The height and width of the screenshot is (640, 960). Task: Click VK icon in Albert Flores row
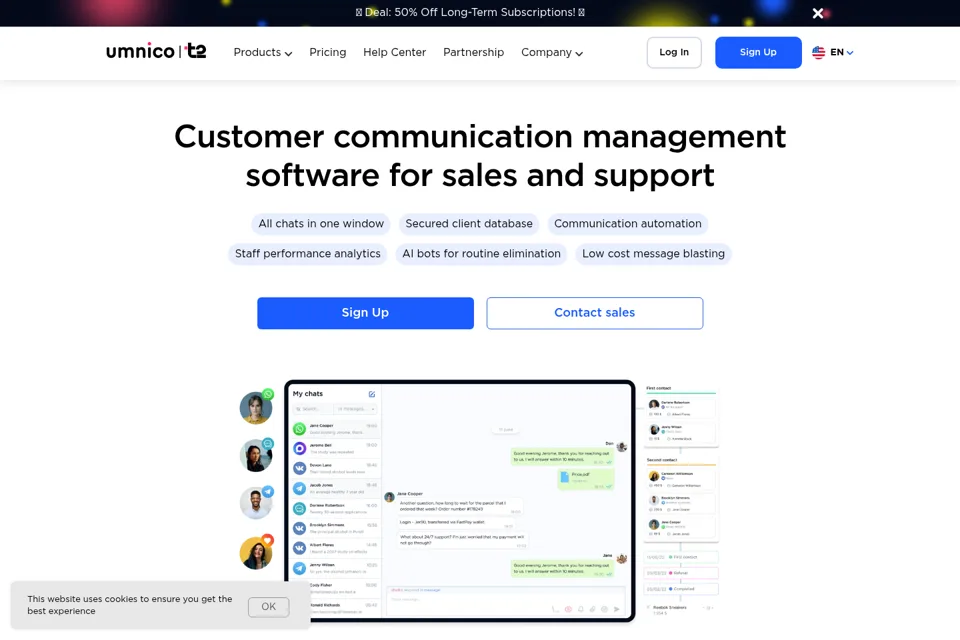point(299,548)
